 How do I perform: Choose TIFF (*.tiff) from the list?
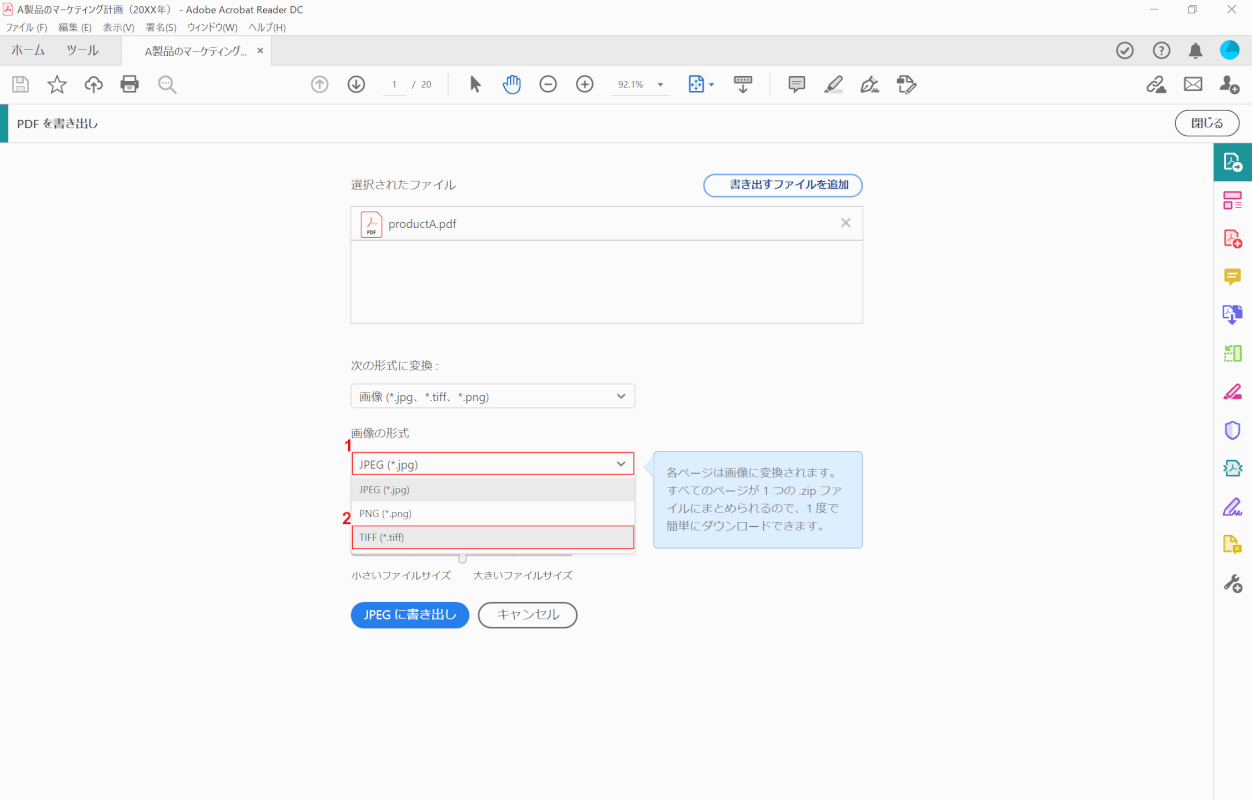pyautogui.click(x=492, y=537)
